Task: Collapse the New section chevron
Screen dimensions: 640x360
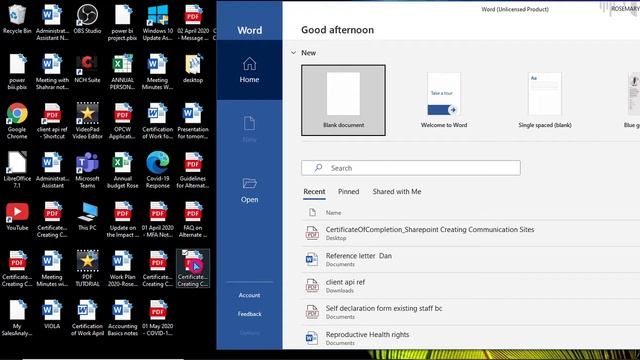Action: click(293, 53)
